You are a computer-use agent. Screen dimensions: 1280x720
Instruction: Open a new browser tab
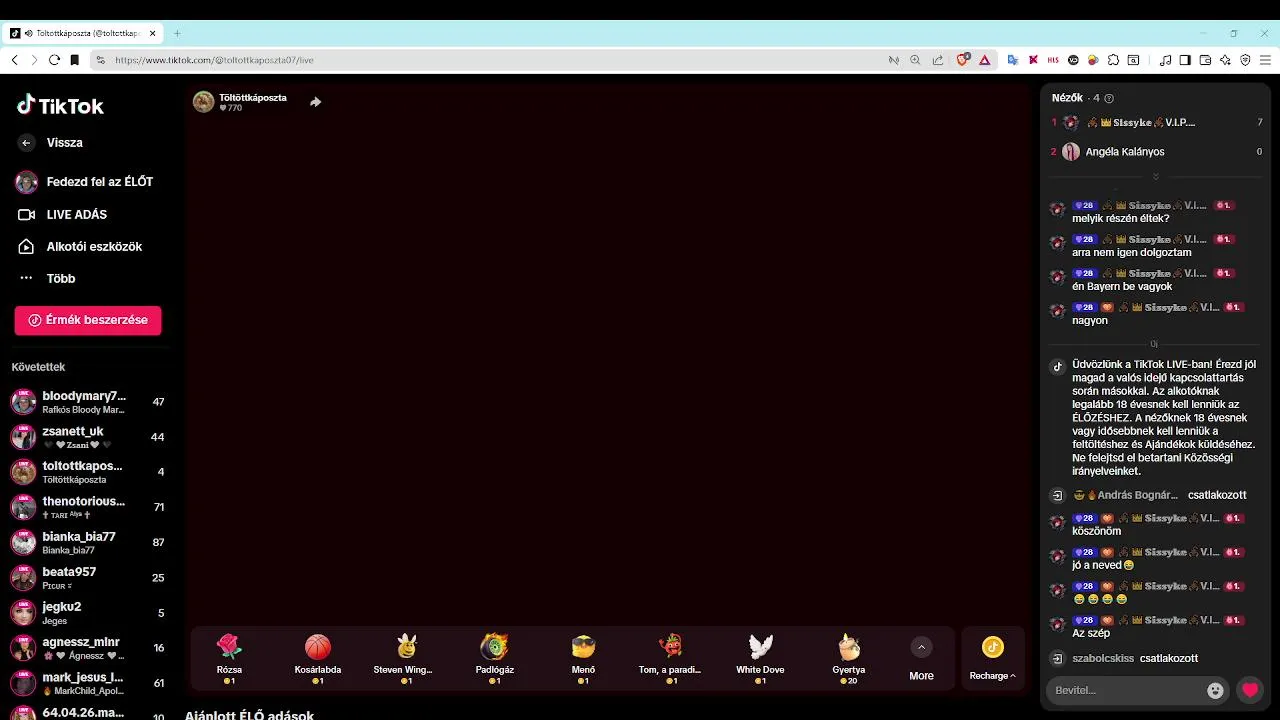(x=177, y=33)
